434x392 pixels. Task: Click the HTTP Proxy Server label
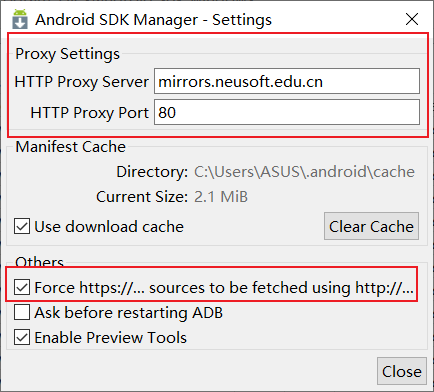pos(82,82)
